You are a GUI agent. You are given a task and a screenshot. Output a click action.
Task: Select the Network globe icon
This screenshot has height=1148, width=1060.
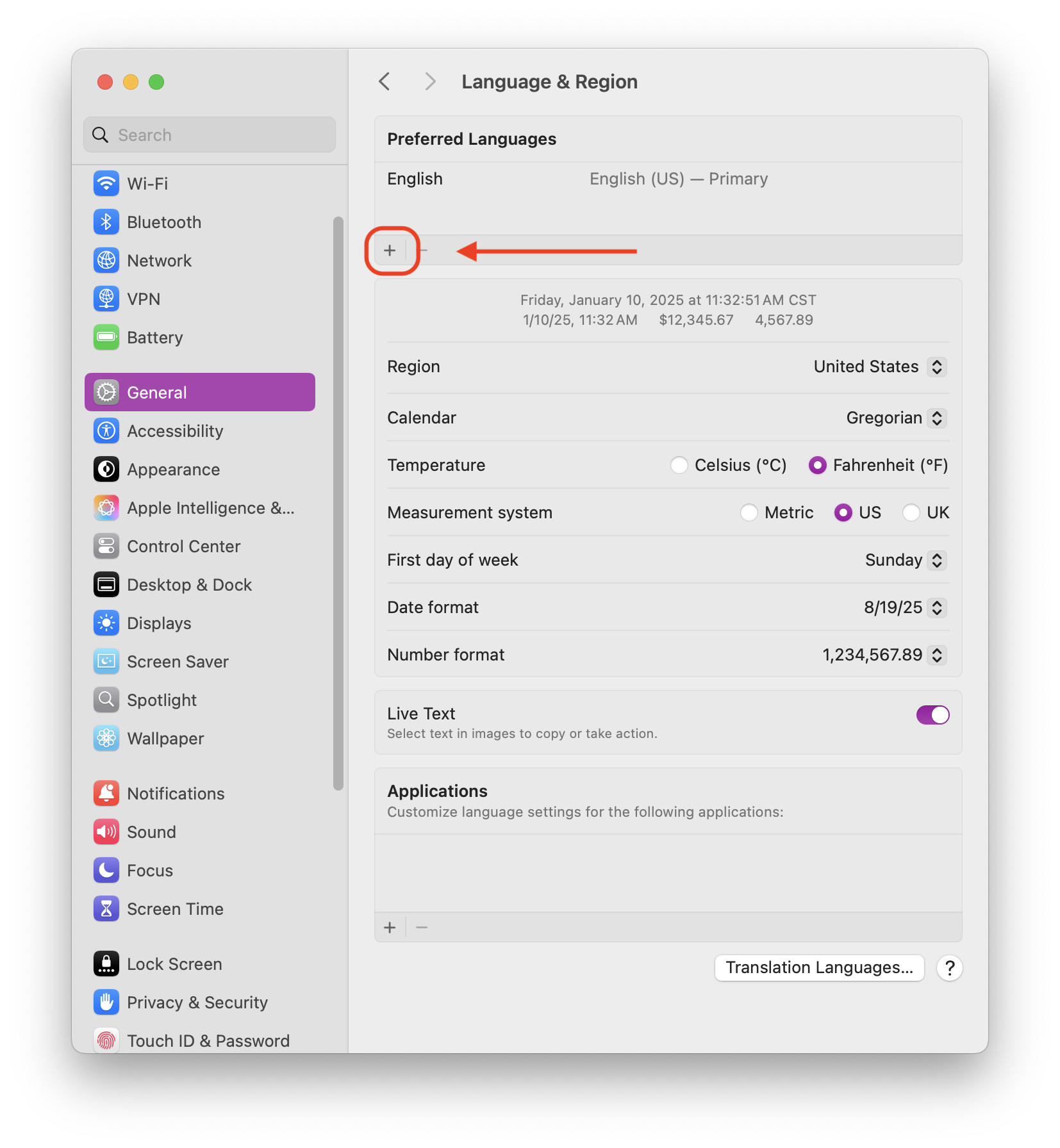click(x=106, y=261)
